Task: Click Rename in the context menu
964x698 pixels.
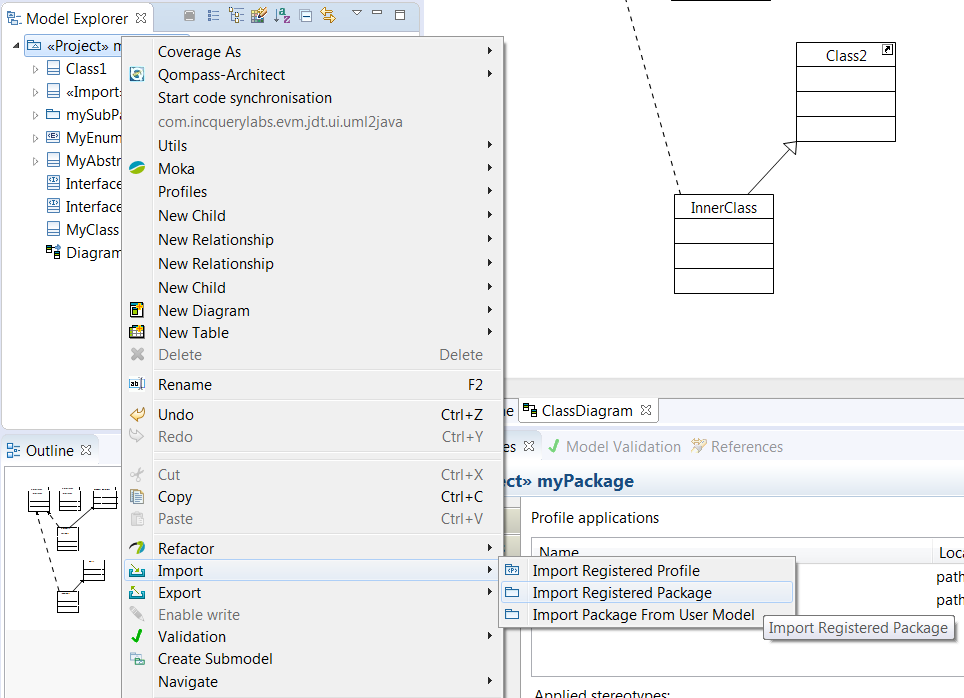Action: click(x=185, y=385)
